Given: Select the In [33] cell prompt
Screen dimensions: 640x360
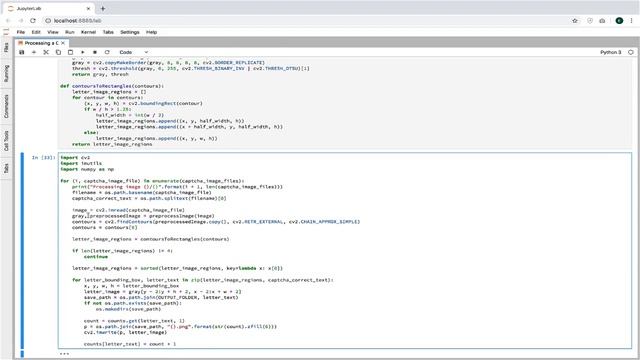Looking at the screenshot, I should (43, 158).
